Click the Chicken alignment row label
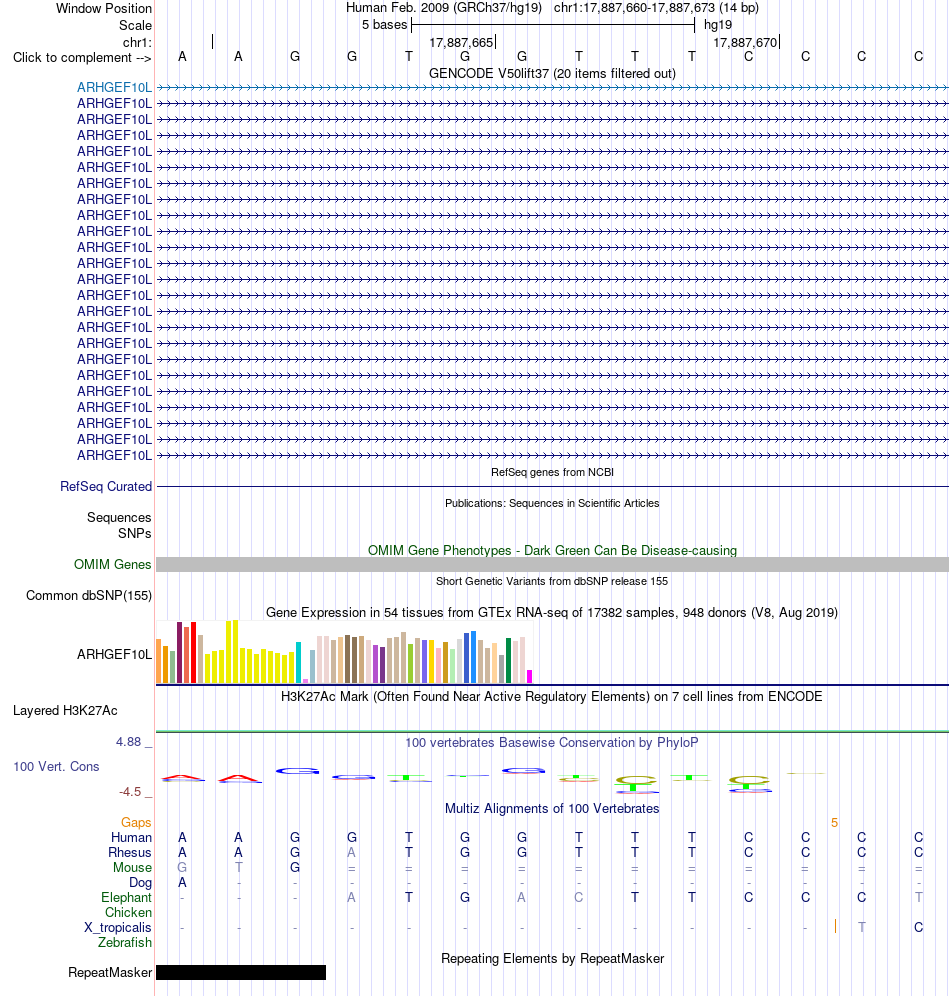The image size is (950, 996). (x=128, y=913)
